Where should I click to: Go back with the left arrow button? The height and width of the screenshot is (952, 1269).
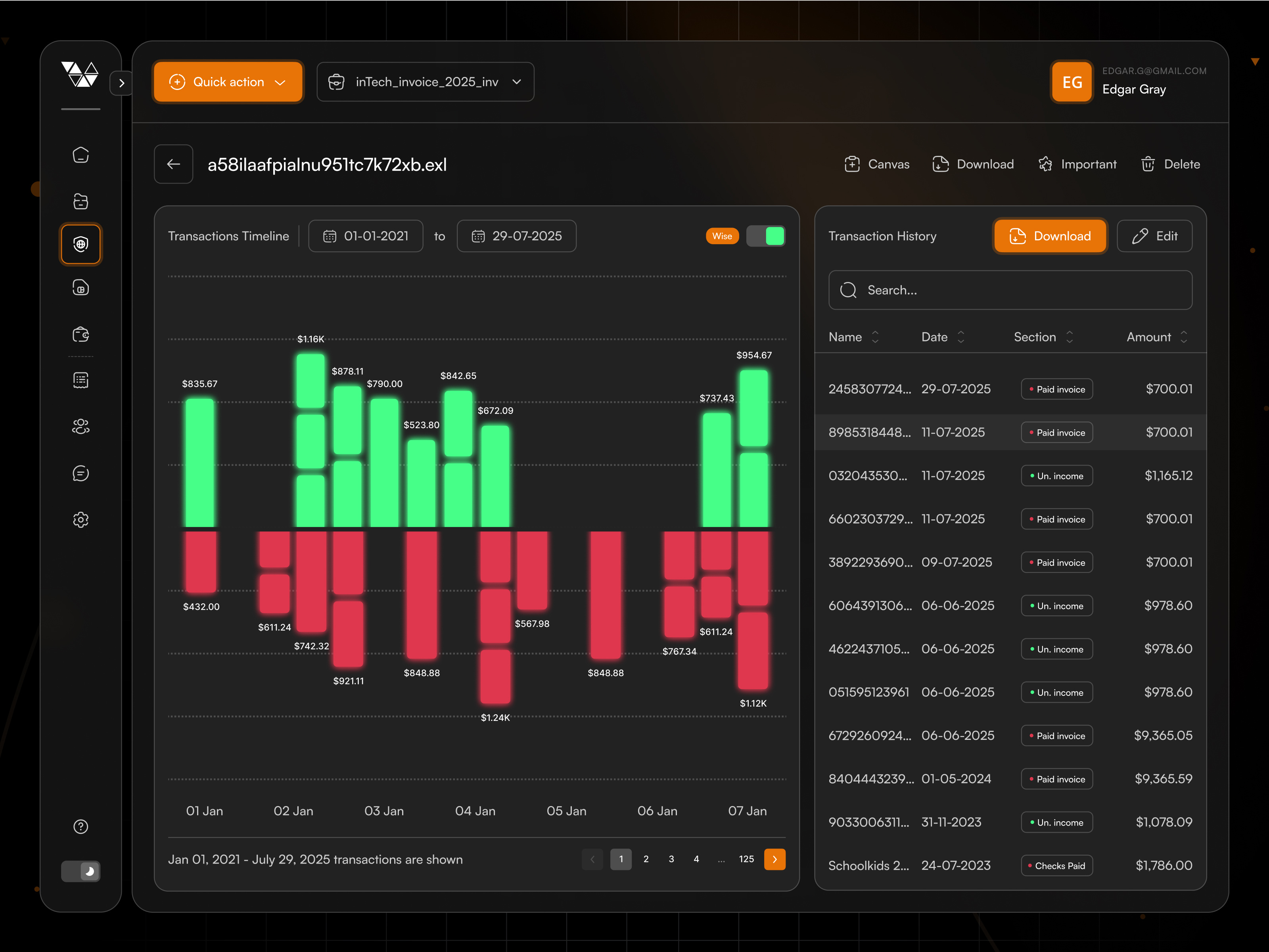pyautogui.click(x=174, y=164)
